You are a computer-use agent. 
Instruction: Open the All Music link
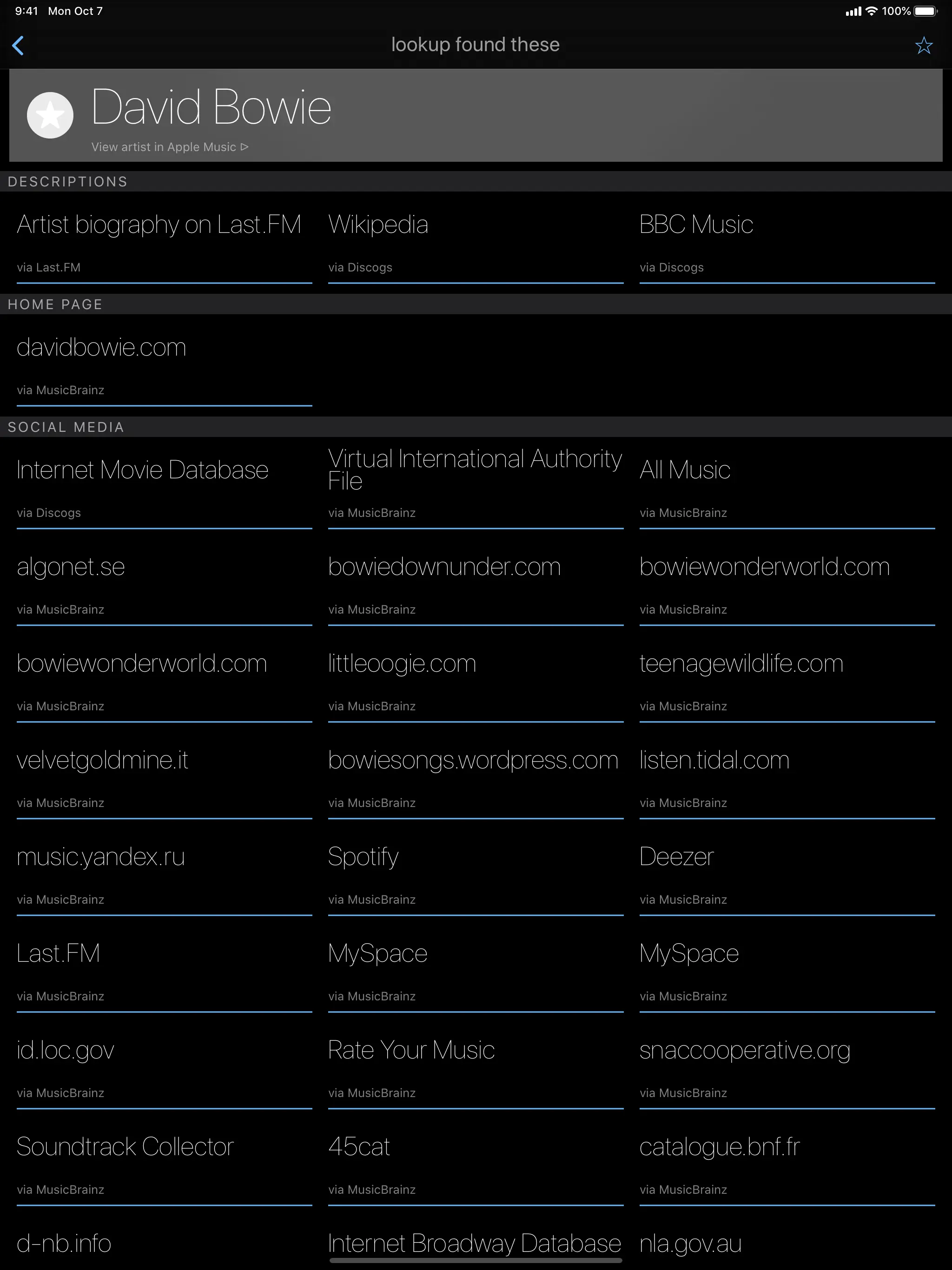[x=684, y=470]
